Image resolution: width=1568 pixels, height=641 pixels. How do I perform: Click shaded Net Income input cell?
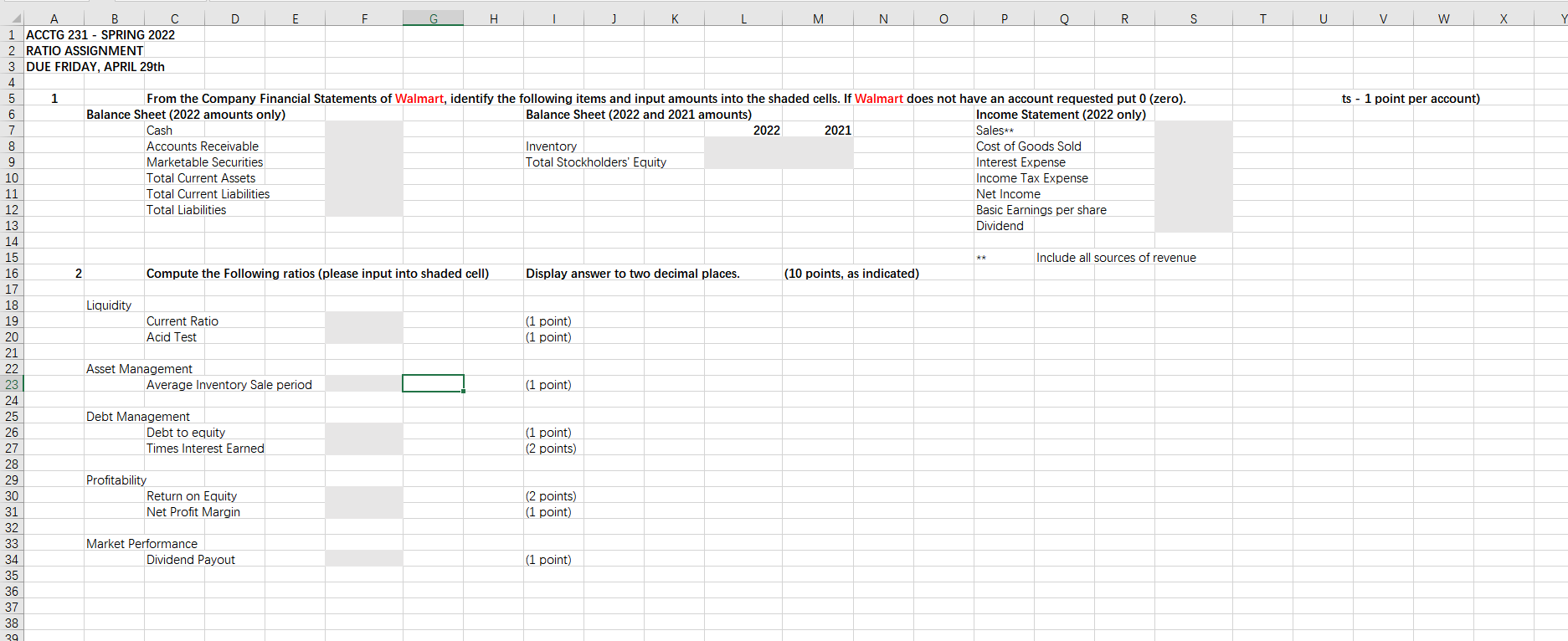click(1193, 193)
